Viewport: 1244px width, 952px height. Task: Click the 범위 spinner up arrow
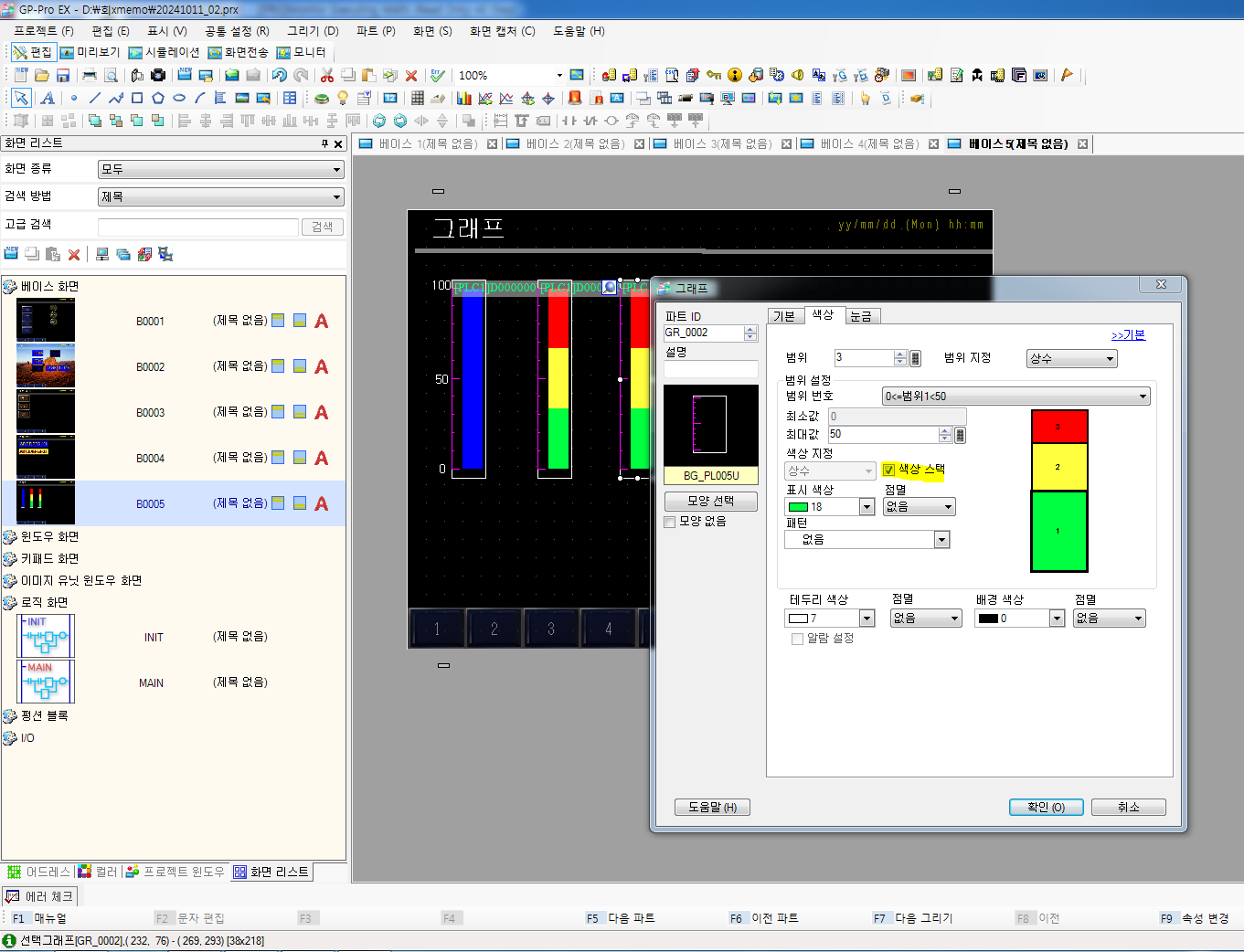pyautogui.click(x=900, y=354)
